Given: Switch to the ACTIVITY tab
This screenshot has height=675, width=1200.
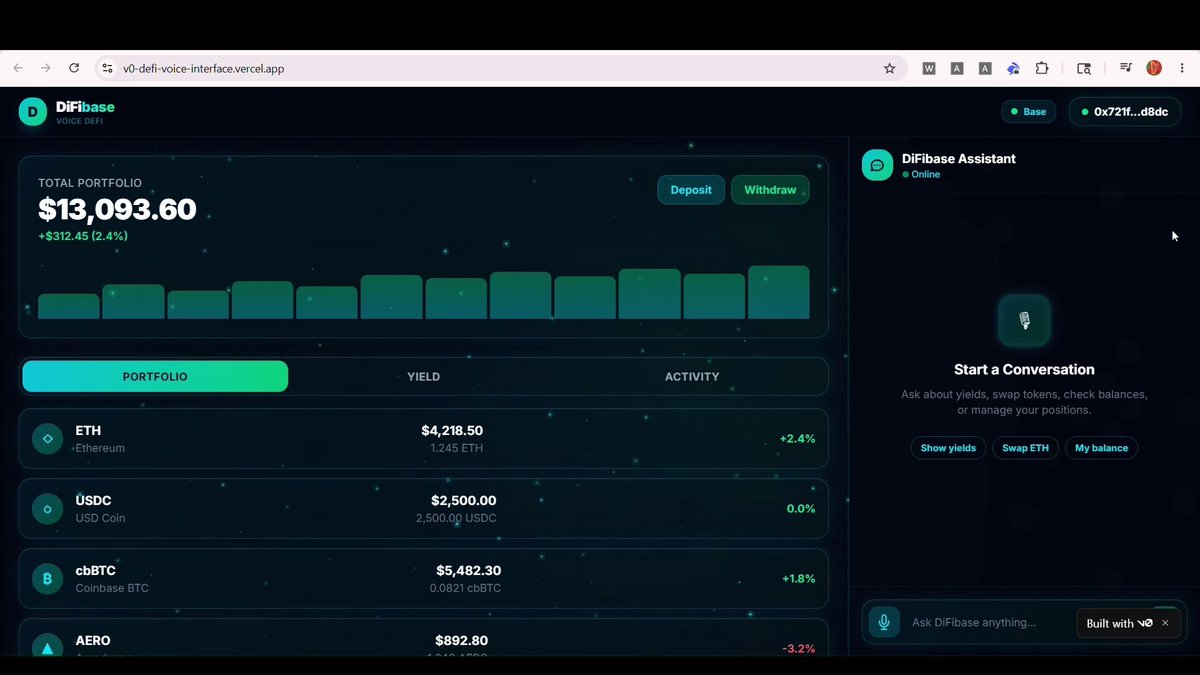Looking at the screenshot, I should point(692,376).
